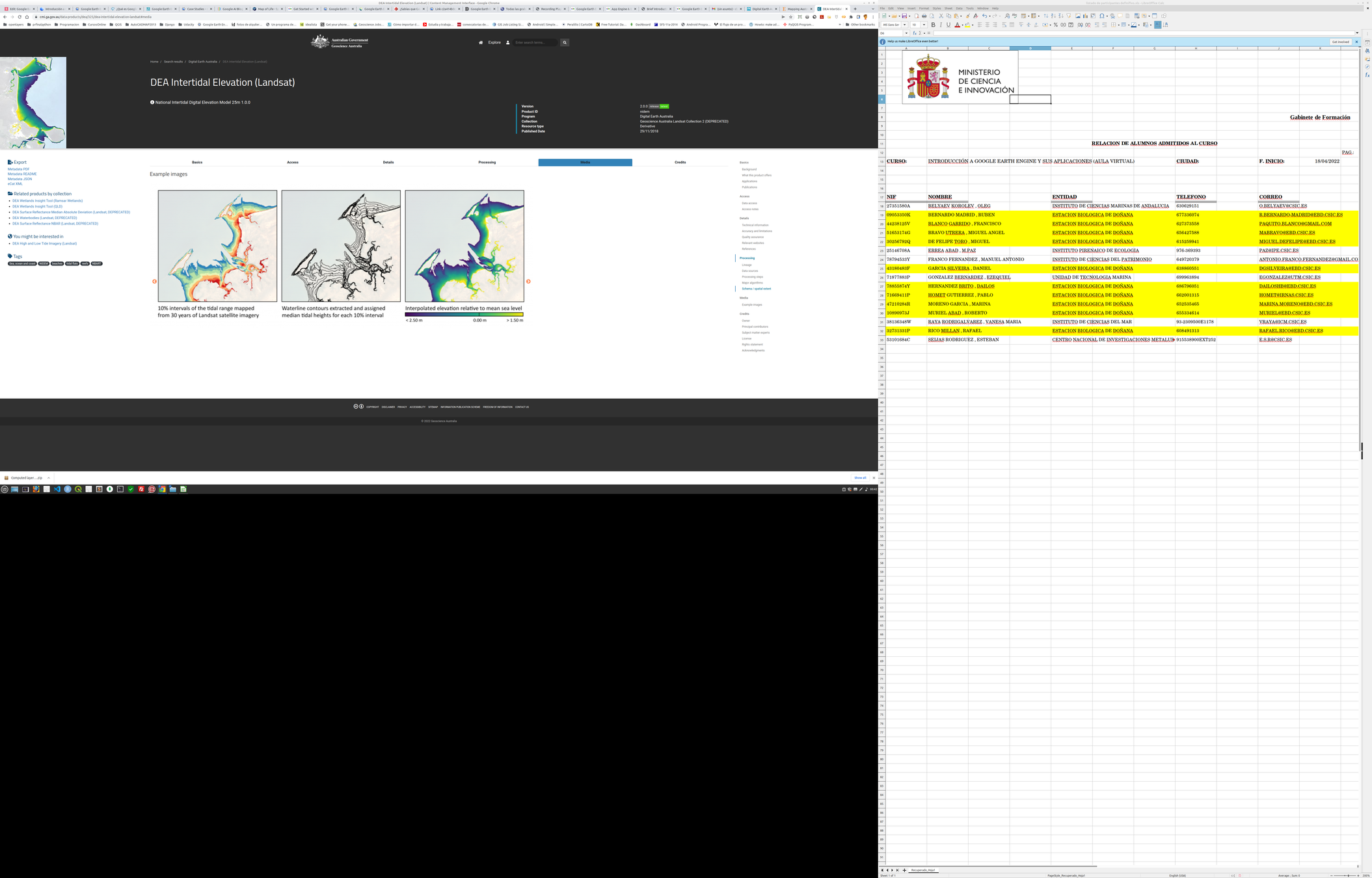The height and width of the screenshot is (878, 1372).
Task: Open the font name dropdown
Action: 904,25
